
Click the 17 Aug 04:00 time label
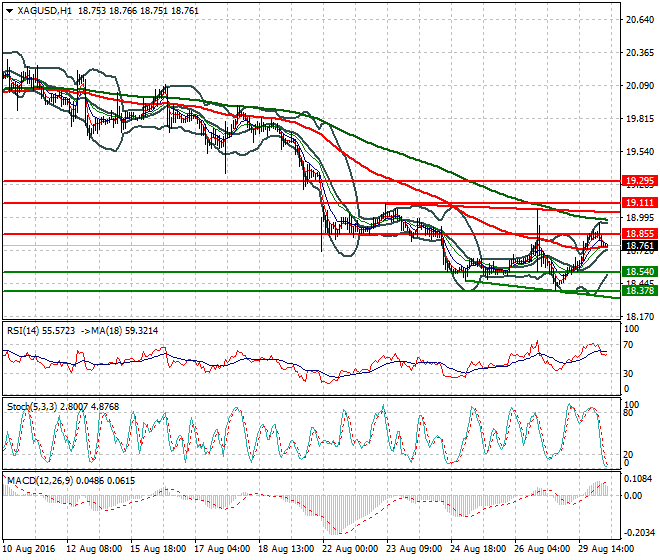coord(222,549)
